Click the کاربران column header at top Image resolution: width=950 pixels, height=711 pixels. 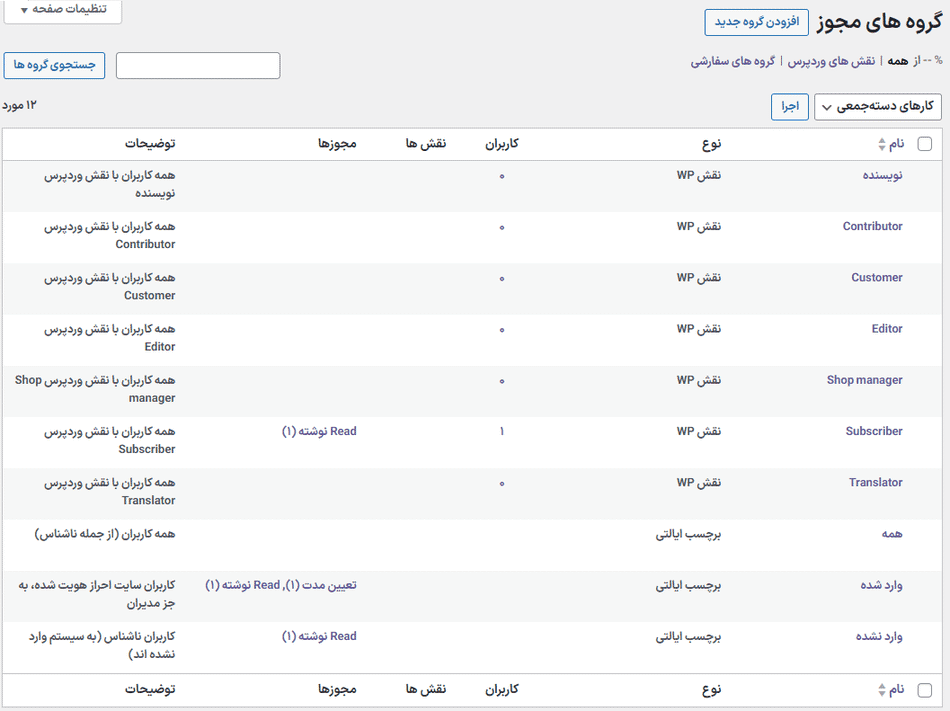click(x=502, y=144)
